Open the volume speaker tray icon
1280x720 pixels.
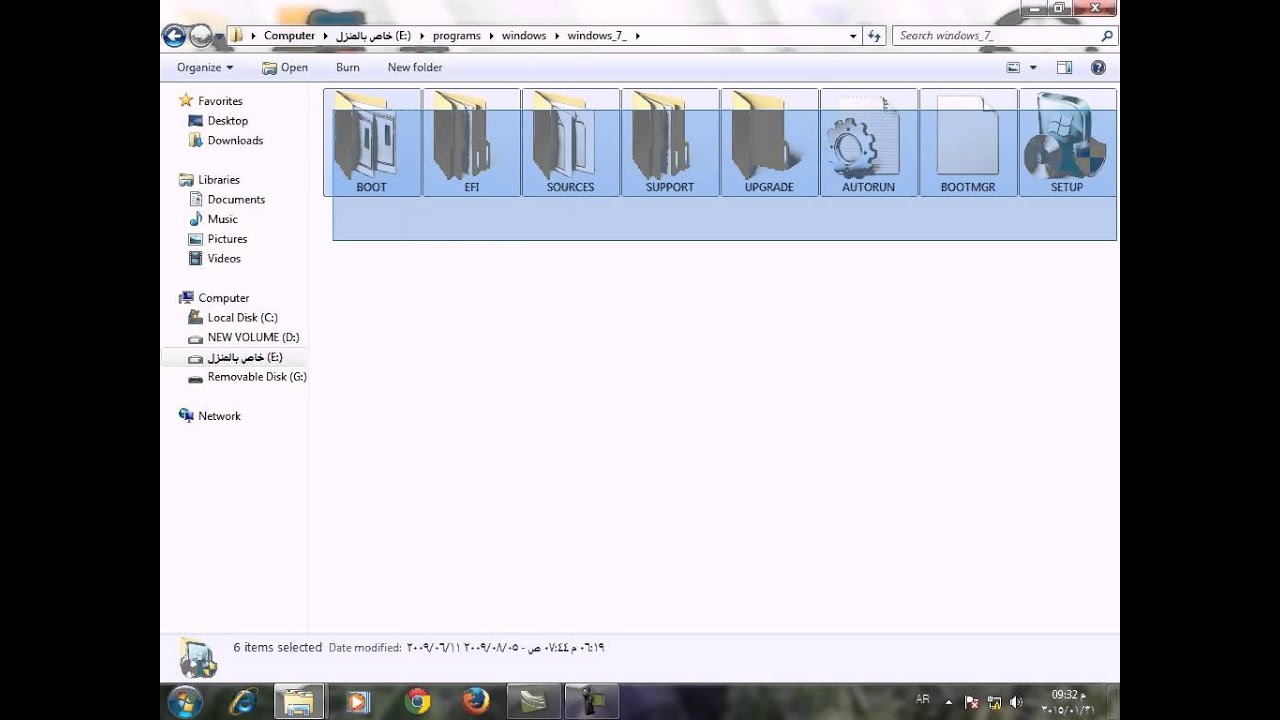pos(1016,702)
